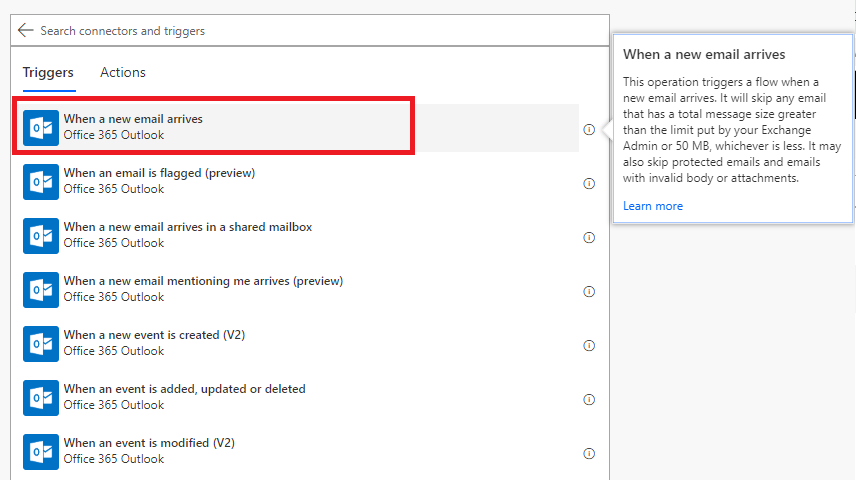This screenshot has height=480, width=856.
Task: Open info icon for shared mailbox email trigger
Action: tap(589, 238)
